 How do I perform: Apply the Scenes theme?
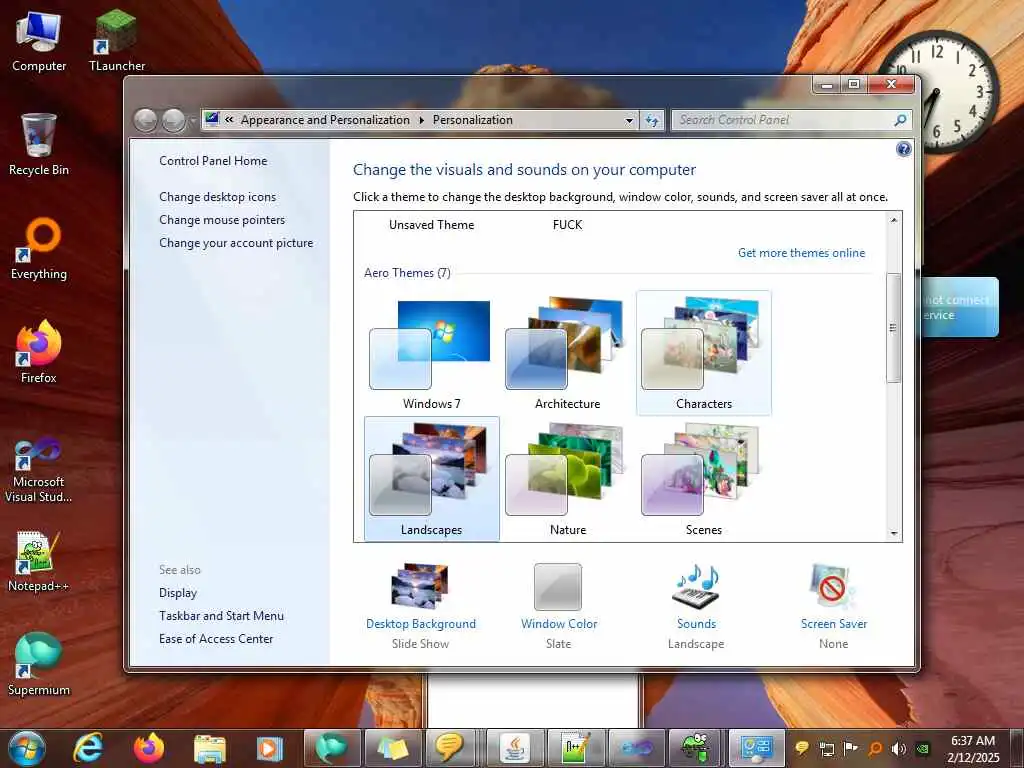pos(703,479)
